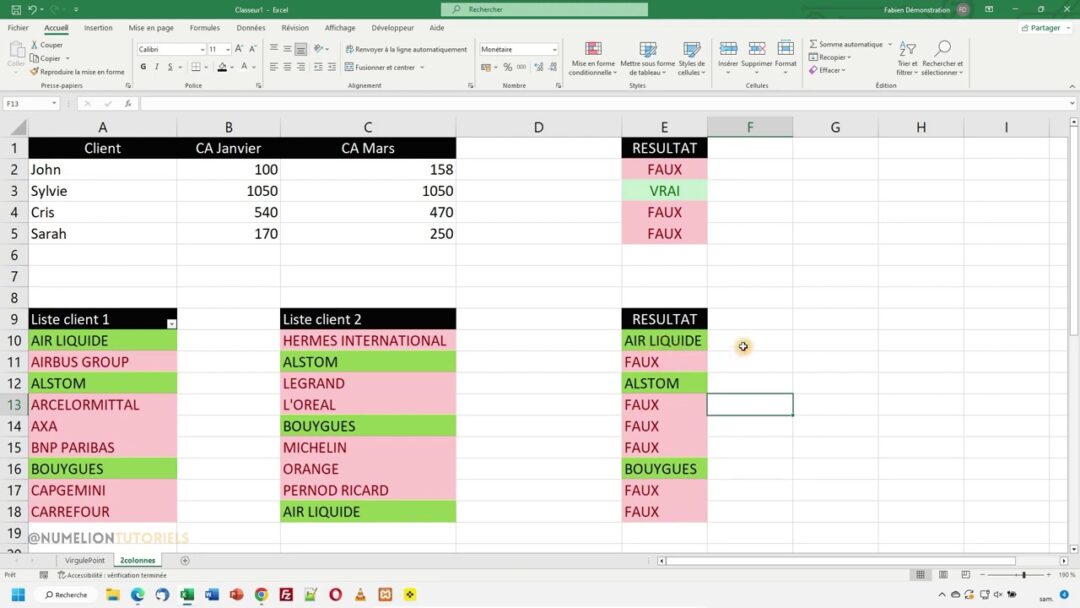Open the 2colonnes sheet tab

coord(137,560)
